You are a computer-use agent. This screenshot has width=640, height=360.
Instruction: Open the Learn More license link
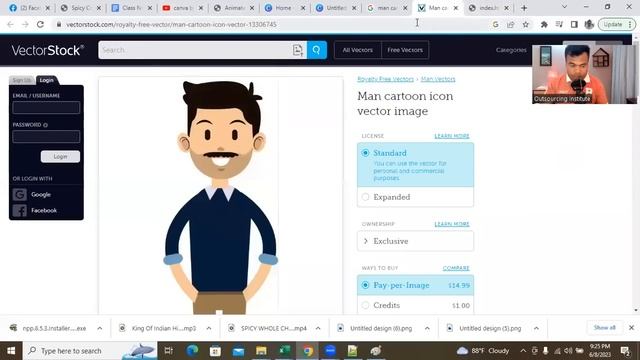click(452, 136)
